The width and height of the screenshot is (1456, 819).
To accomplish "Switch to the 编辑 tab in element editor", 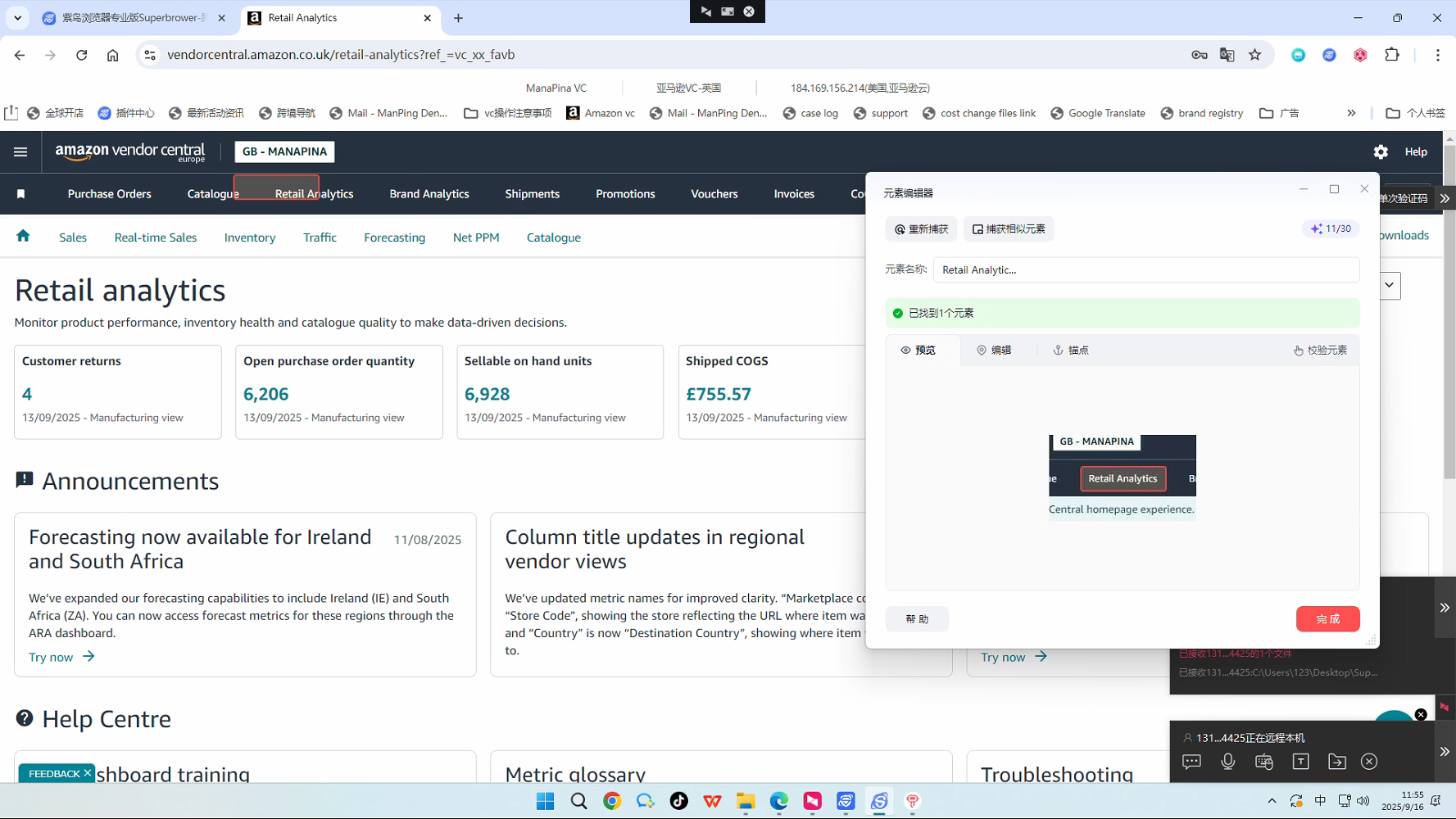I will click(994, 351).
